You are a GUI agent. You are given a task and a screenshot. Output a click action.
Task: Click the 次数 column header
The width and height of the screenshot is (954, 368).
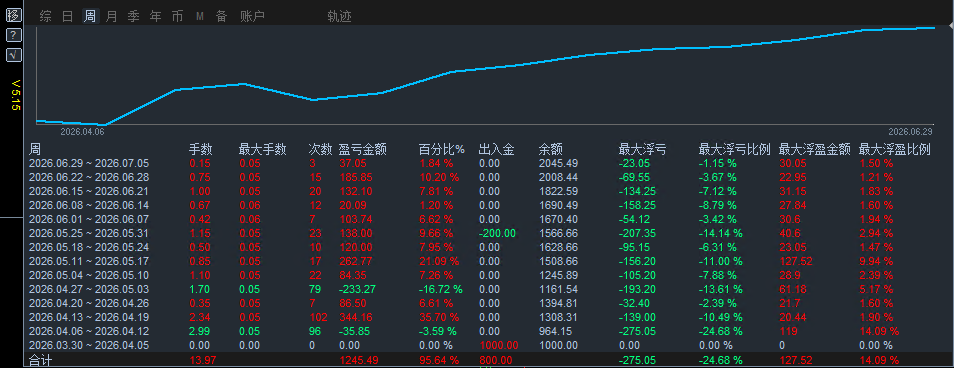point(320,149)
